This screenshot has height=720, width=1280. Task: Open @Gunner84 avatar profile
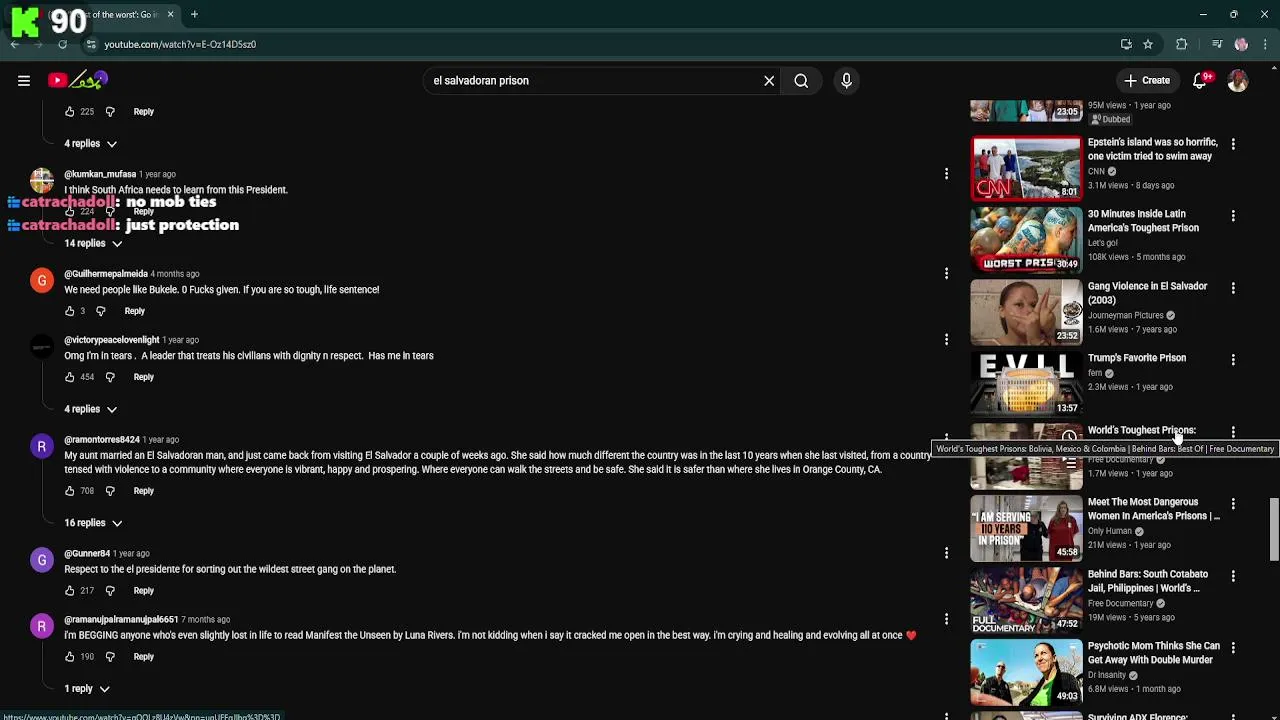tap(41, 560)
